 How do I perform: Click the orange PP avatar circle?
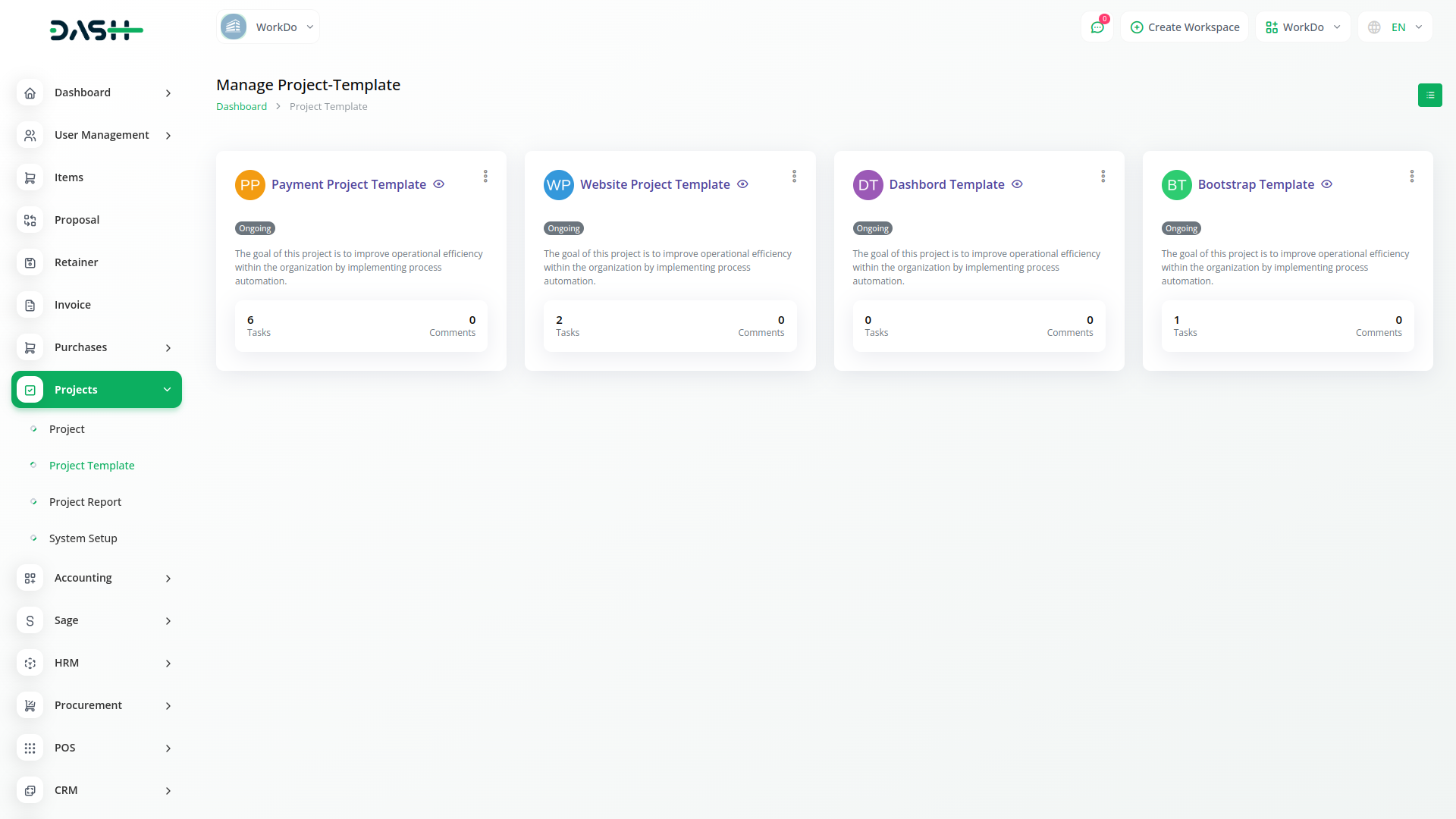(x=249, y=185)
